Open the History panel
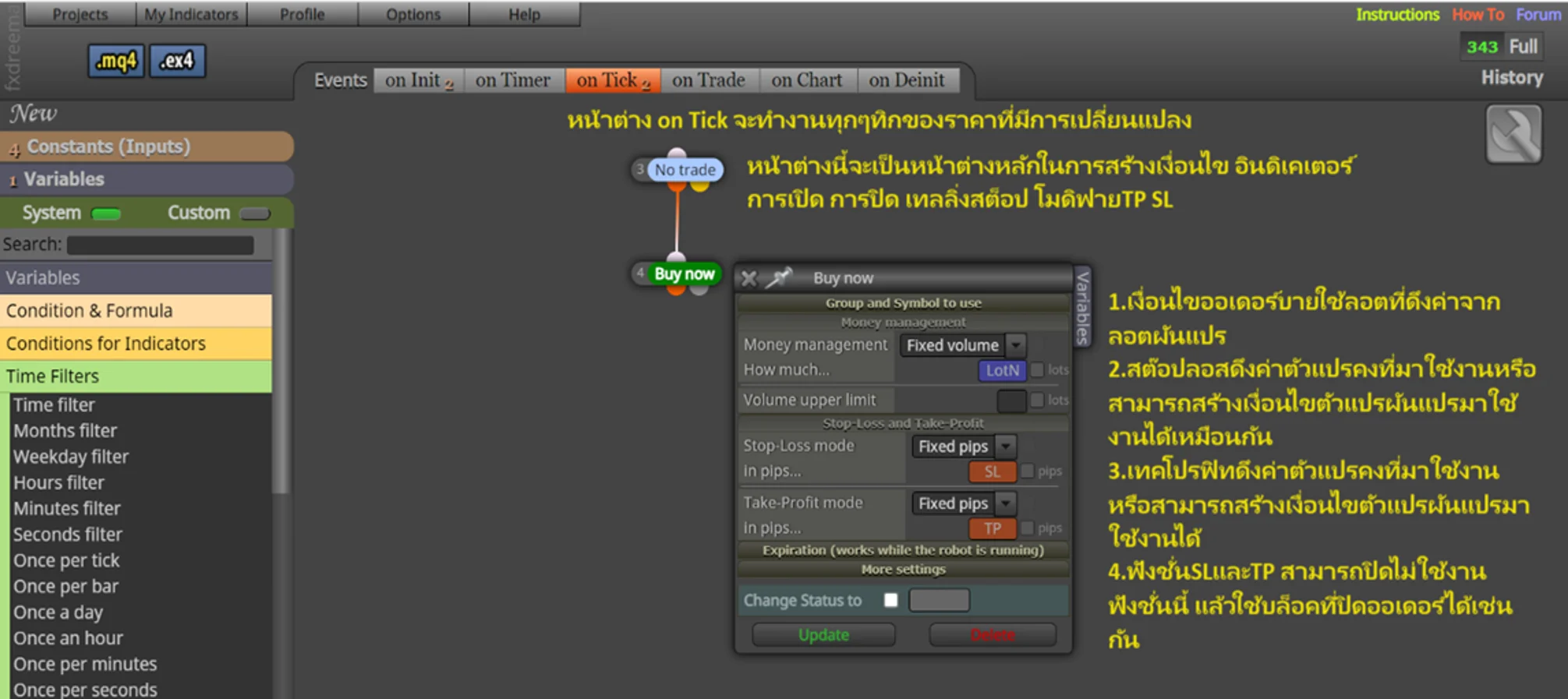This screenshot has width=1568, height=699. [1512, 78]
